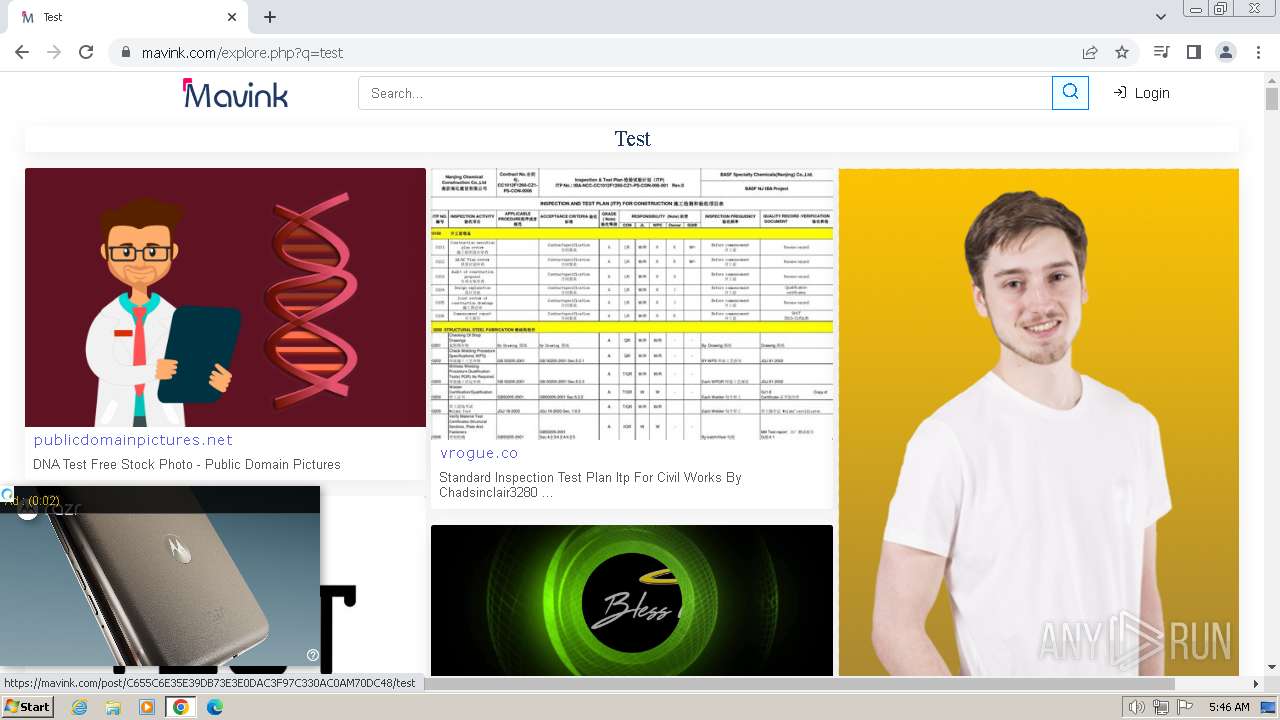Image resolution: width=1280 pixels, height=720 pixels.
Task: Open the Chrome three-dot menu
Action: coord(1257,53)
